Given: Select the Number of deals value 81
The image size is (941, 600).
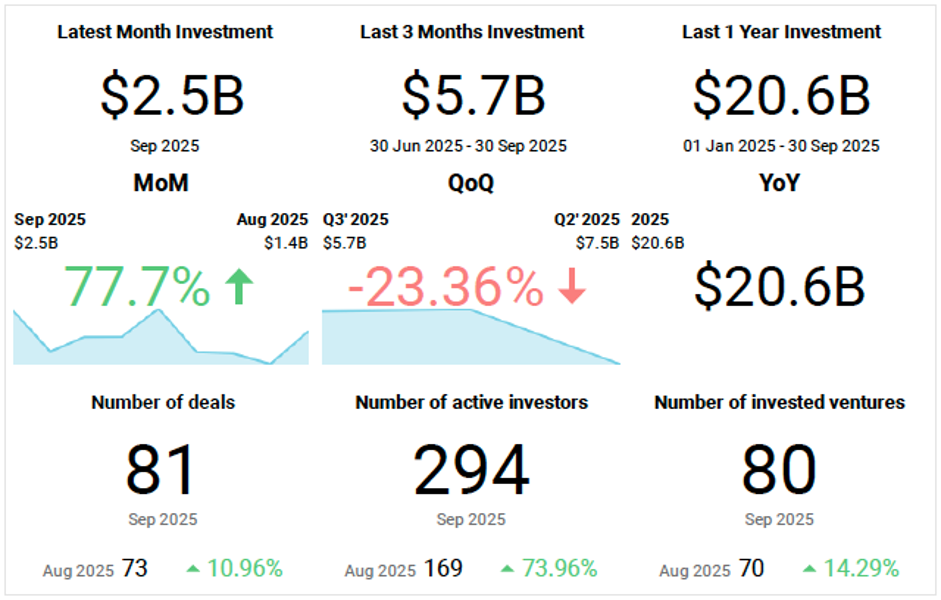Looking at the screenshot, I should (x=163, y=470).
